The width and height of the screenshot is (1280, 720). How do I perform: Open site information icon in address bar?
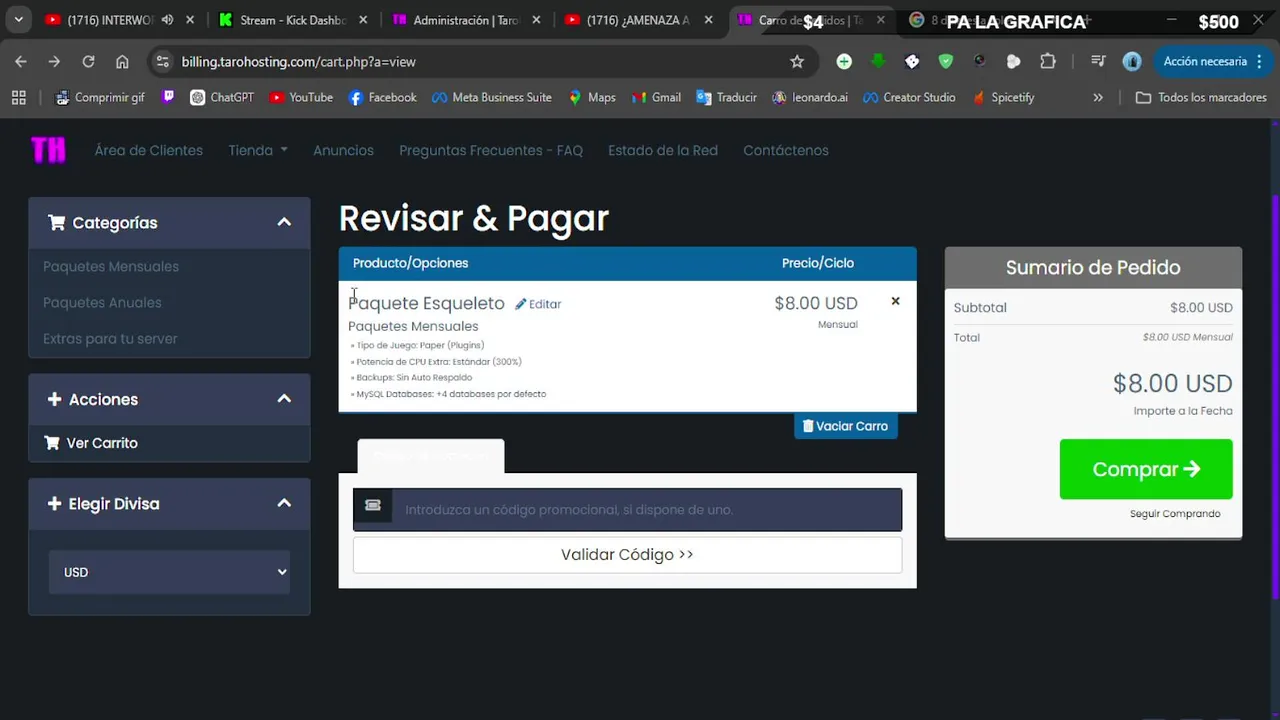click(x=162, y=61)
